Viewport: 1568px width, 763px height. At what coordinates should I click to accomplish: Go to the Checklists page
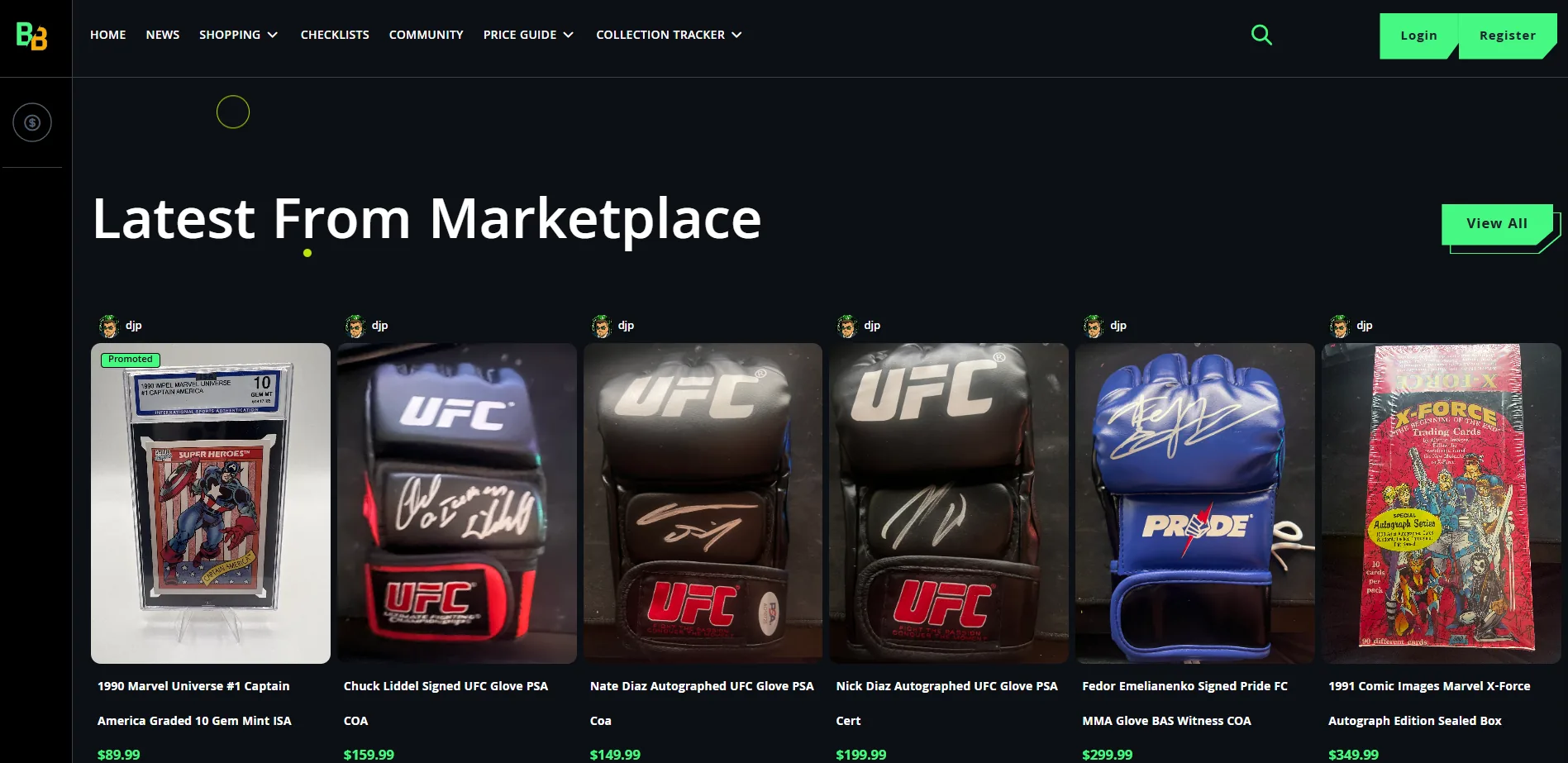pyautogui.click(x=335, y=35)
